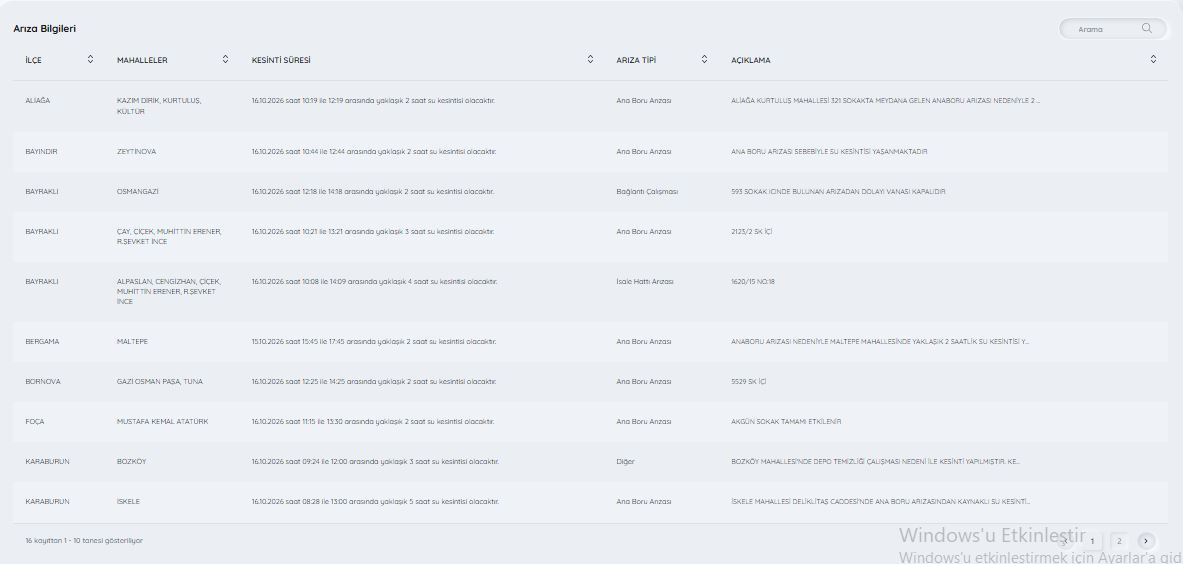Select the 10:44 ile 12:44 outage text

(374, 152)
